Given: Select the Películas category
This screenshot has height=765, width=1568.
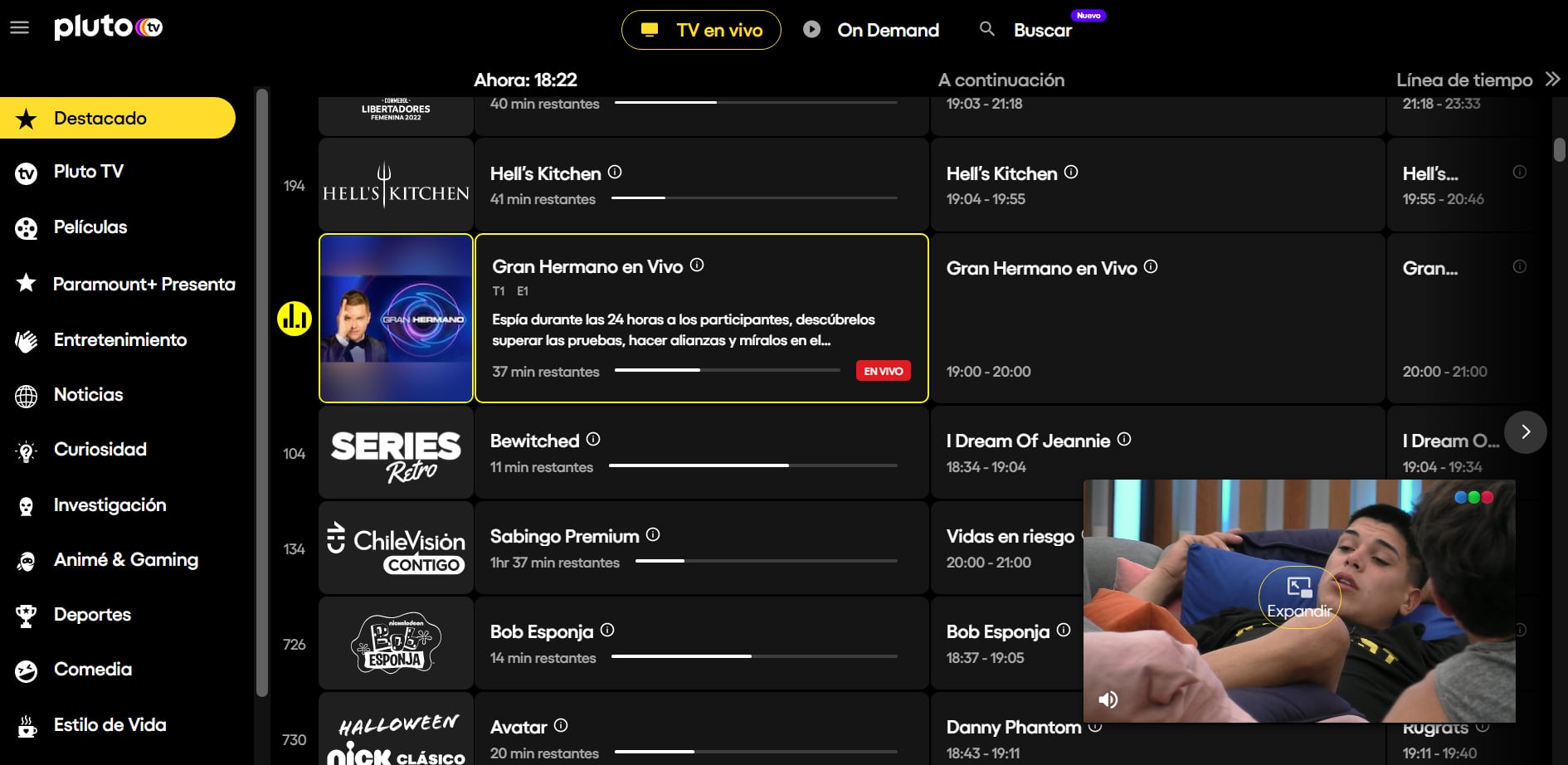Looking at the screenshot, I should 90,227.
